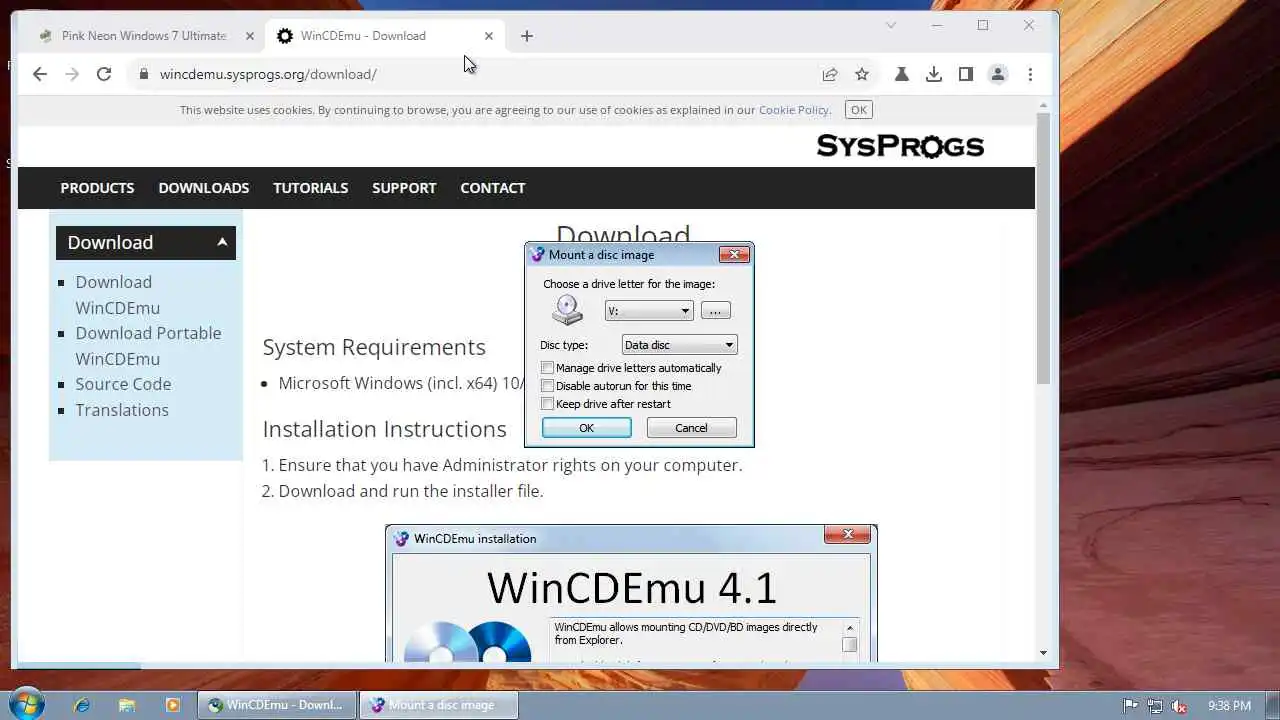Open the CONTACT menu
This screenshot has width=1280, height=720.
493,188
